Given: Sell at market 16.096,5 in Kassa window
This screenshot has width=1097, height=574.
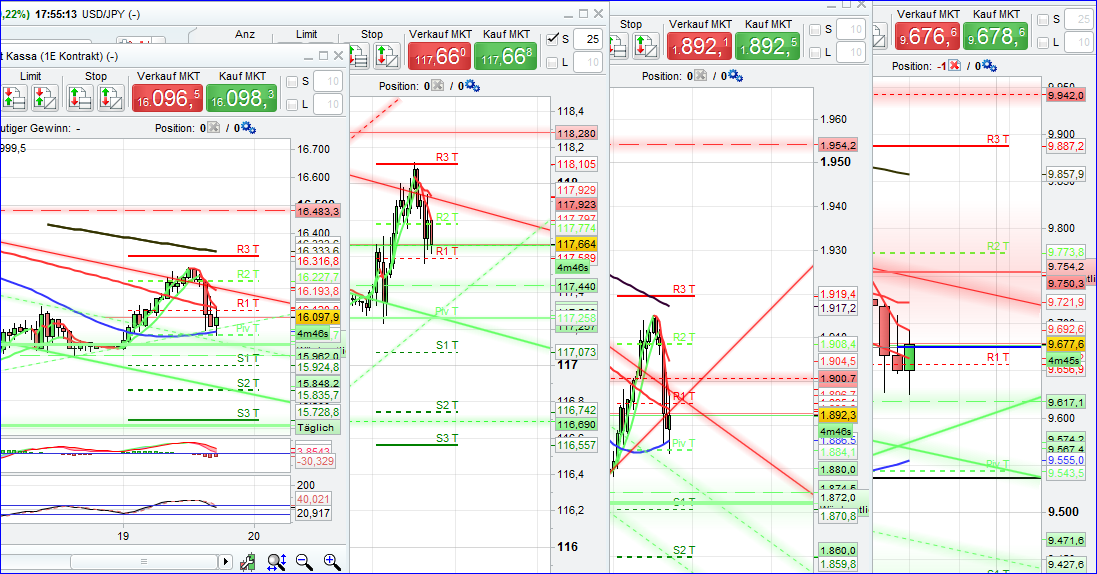Looking at the screenshot, I should click(167, 98).
